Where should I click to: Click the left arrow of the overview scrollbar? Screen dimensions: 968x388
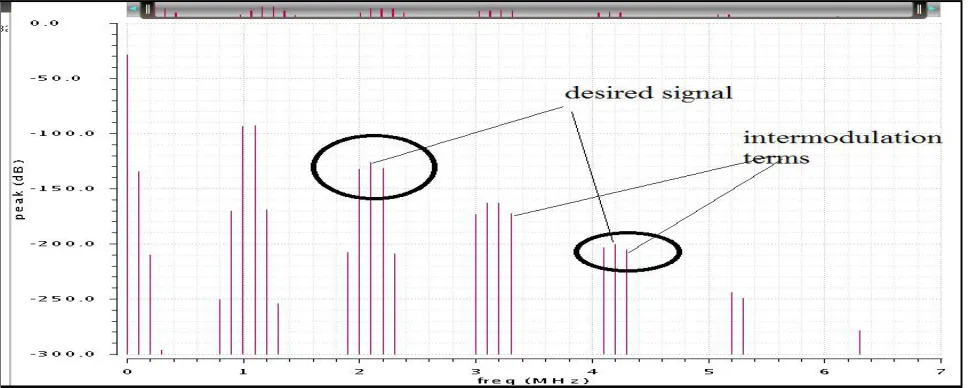pos(133,9)
